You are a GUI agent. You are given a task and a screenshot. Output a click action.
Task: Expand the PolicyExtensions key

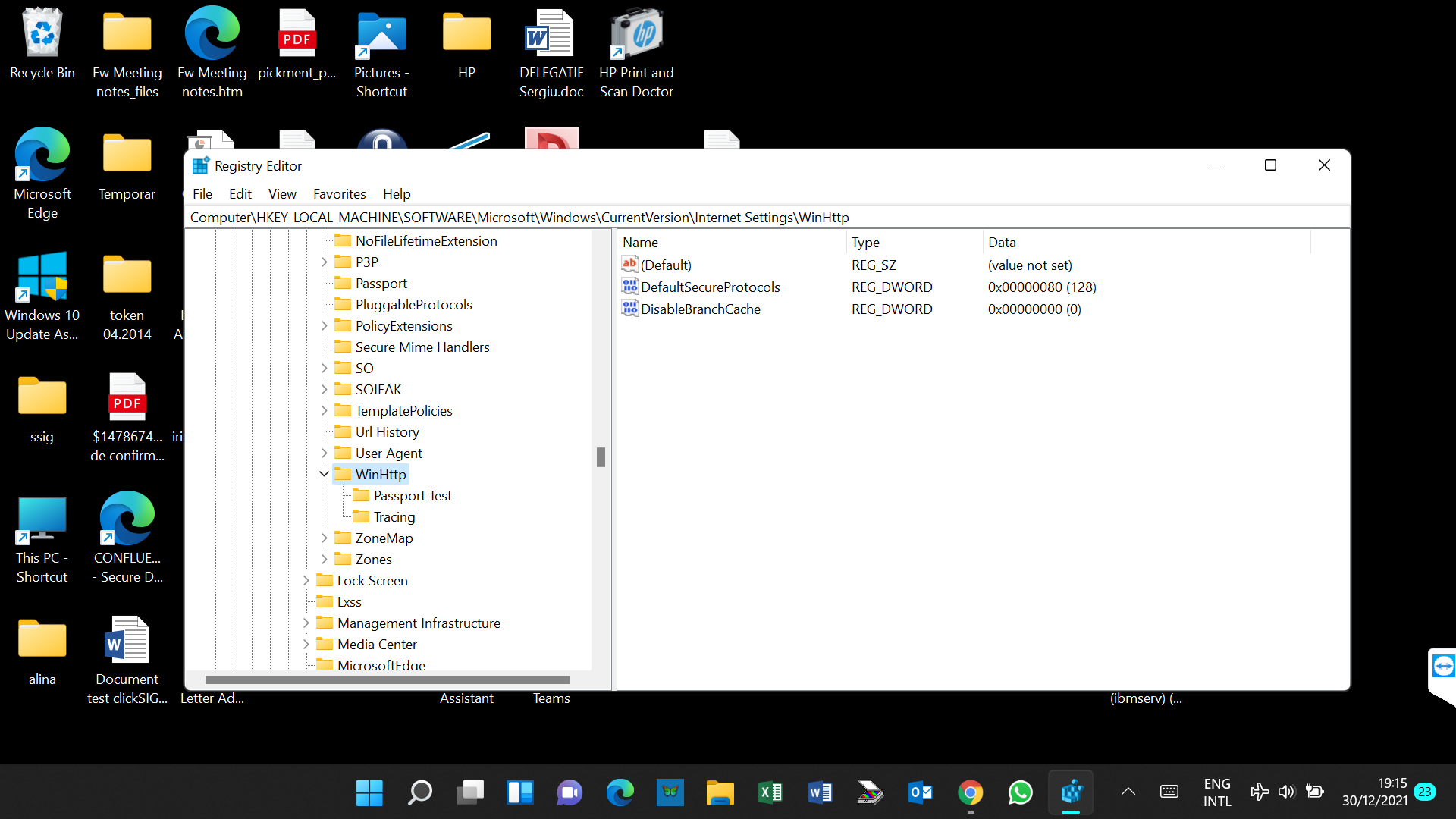coord(325,326)
